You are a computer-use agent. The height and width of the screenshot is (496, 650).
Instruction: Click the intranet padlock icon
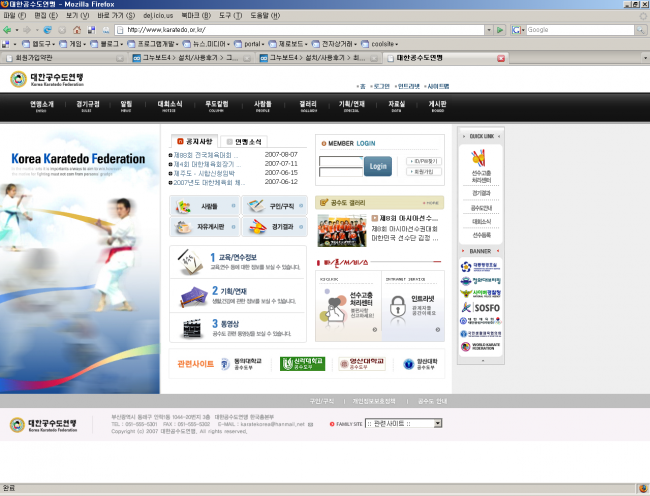pos(398,308)
